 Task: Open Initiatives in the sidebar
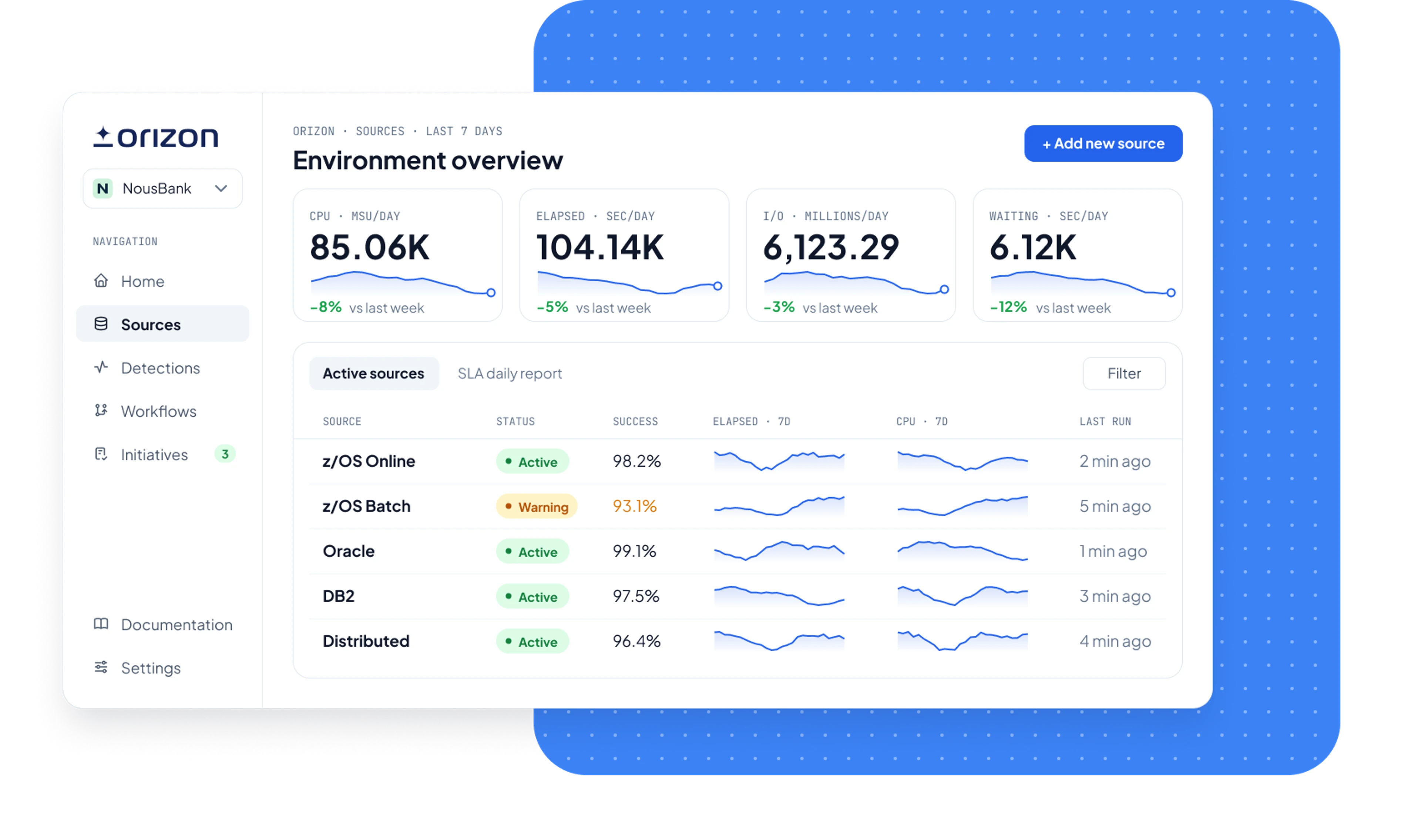162,454
